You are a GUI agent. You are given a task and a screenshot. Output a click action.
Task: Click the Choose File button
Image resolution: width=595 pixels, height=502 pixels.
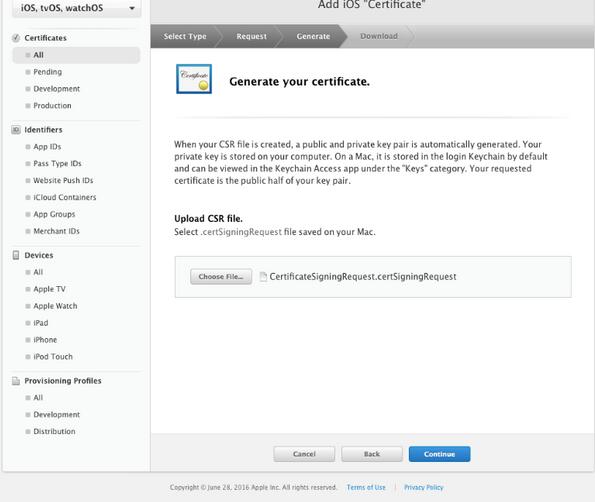(x=221, y=277)
